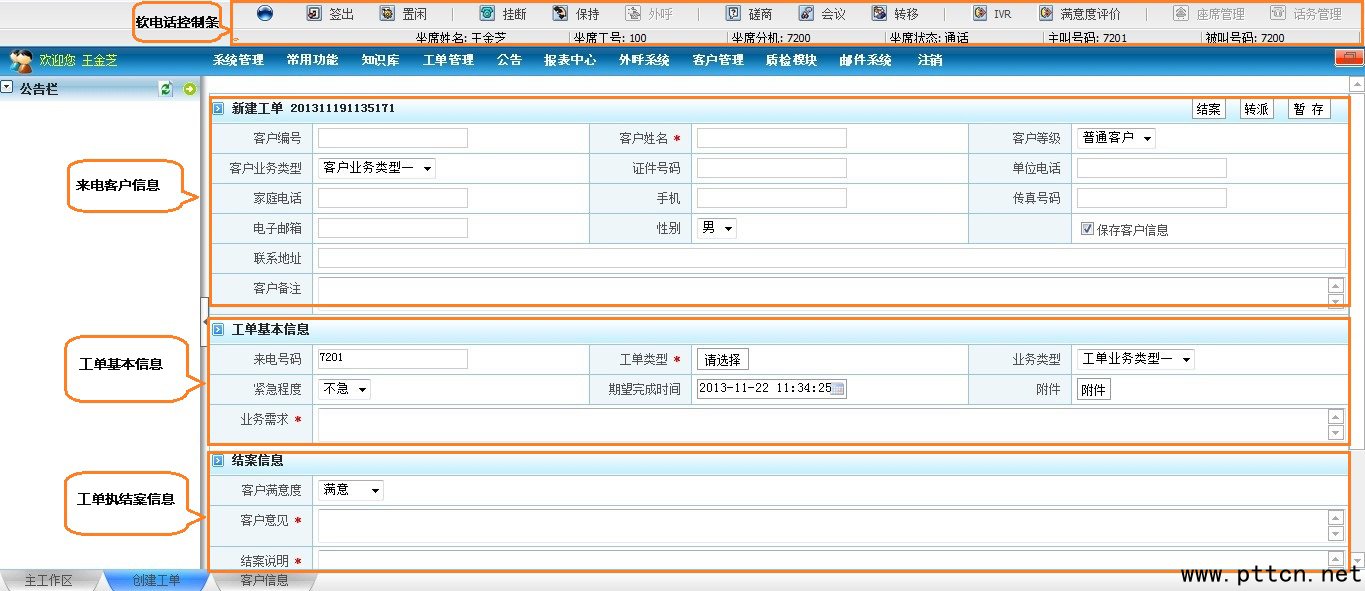The image size is (1365, 591).
Task: Click green arrow icon in 公告栏 header
Action: 190,89
